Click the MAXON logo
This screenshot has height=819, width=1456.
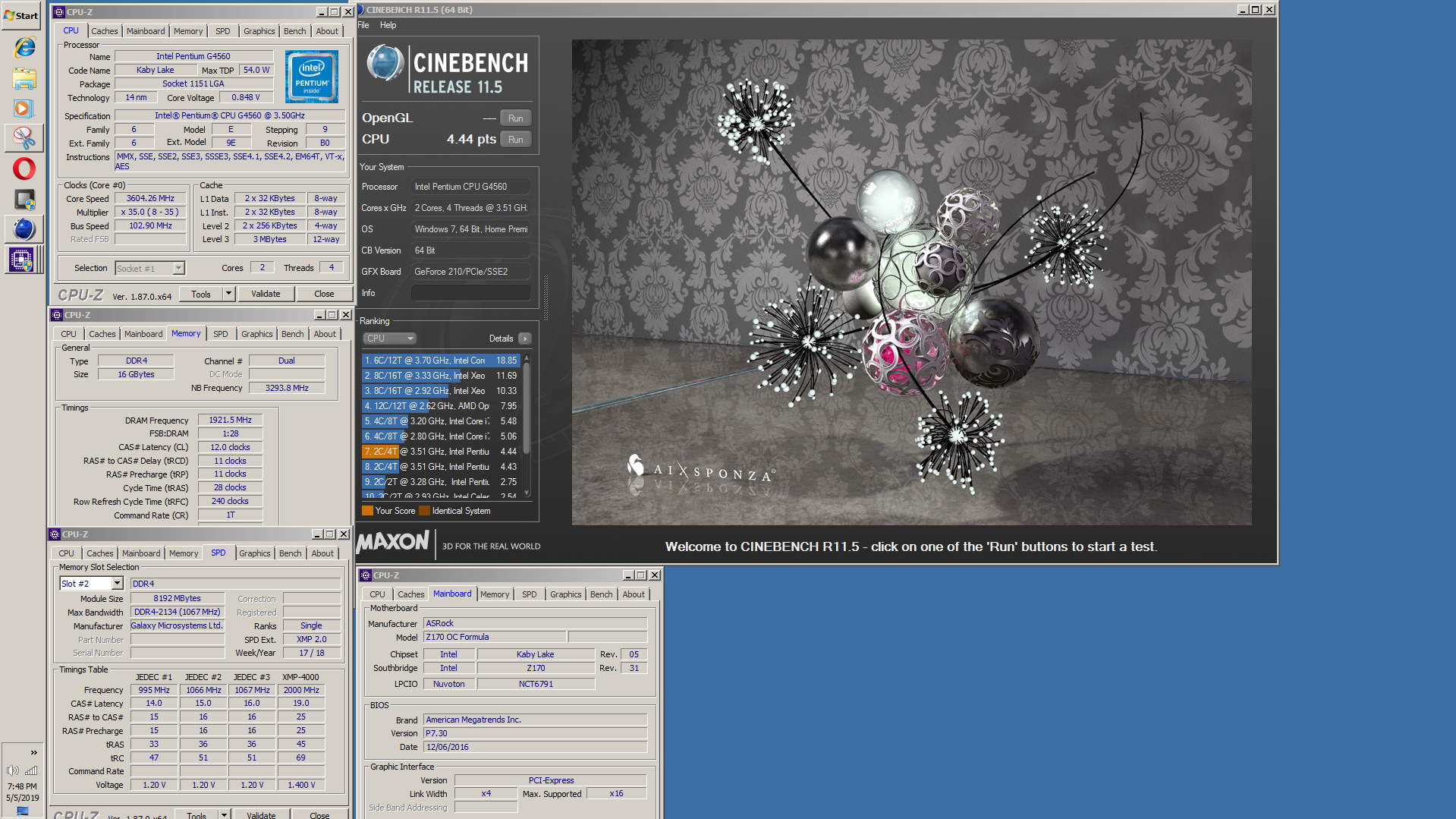(394, 541)
